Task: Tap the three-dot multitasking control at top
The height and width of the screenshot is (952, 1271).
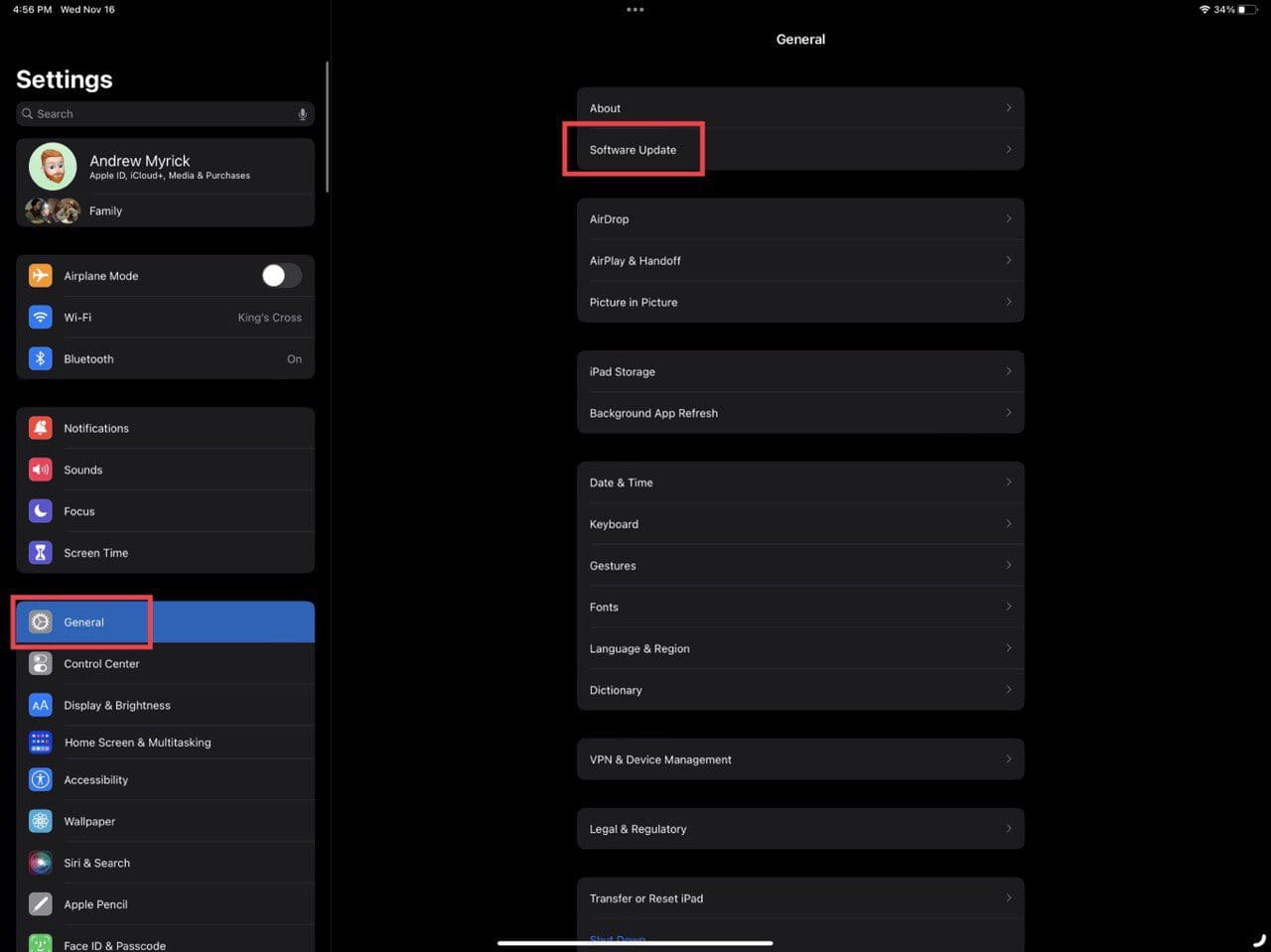Action: click(635, 10)
